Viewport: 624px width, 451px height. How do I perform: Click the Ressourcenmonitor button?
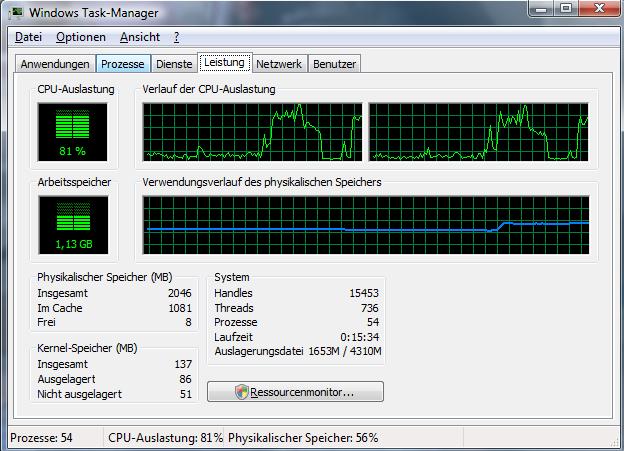[295, 392]
